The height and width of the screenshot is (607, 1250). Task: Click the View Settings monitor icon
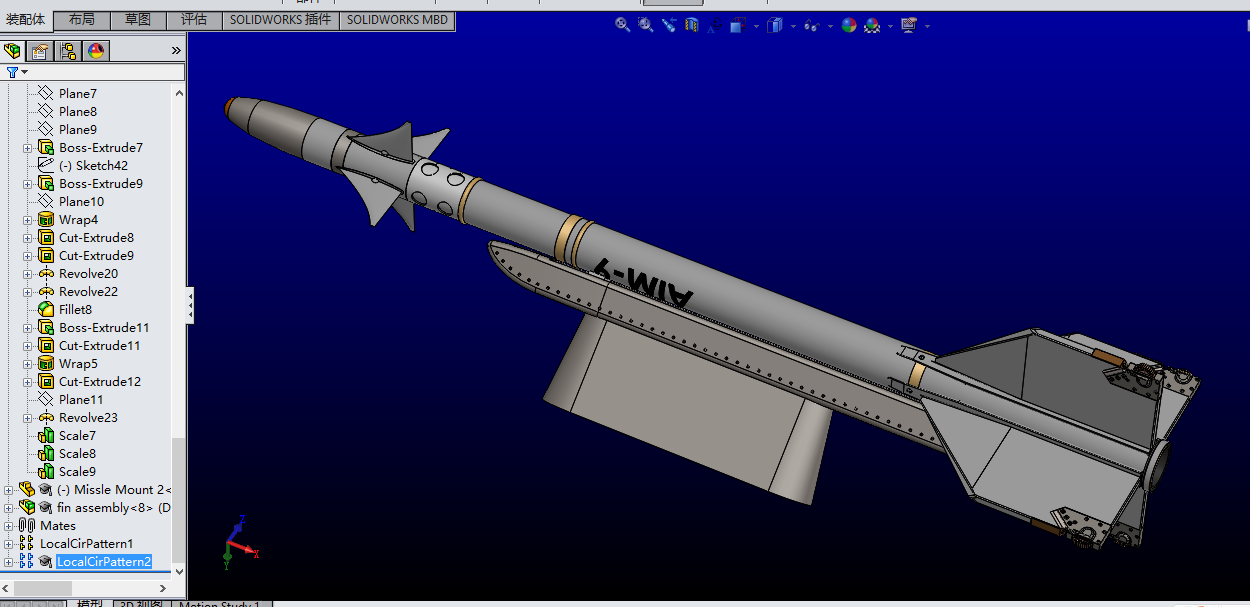(908, 25)
